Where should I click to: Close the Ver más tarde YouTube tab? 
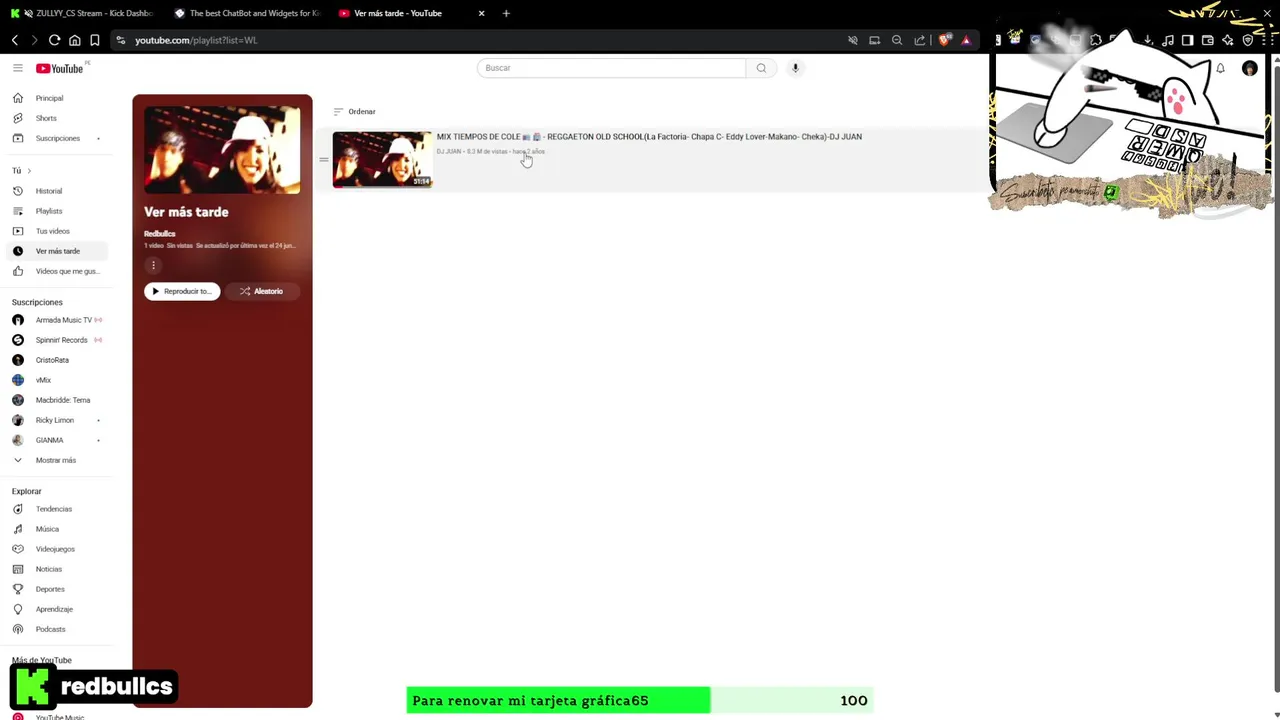tap(481, 13)
